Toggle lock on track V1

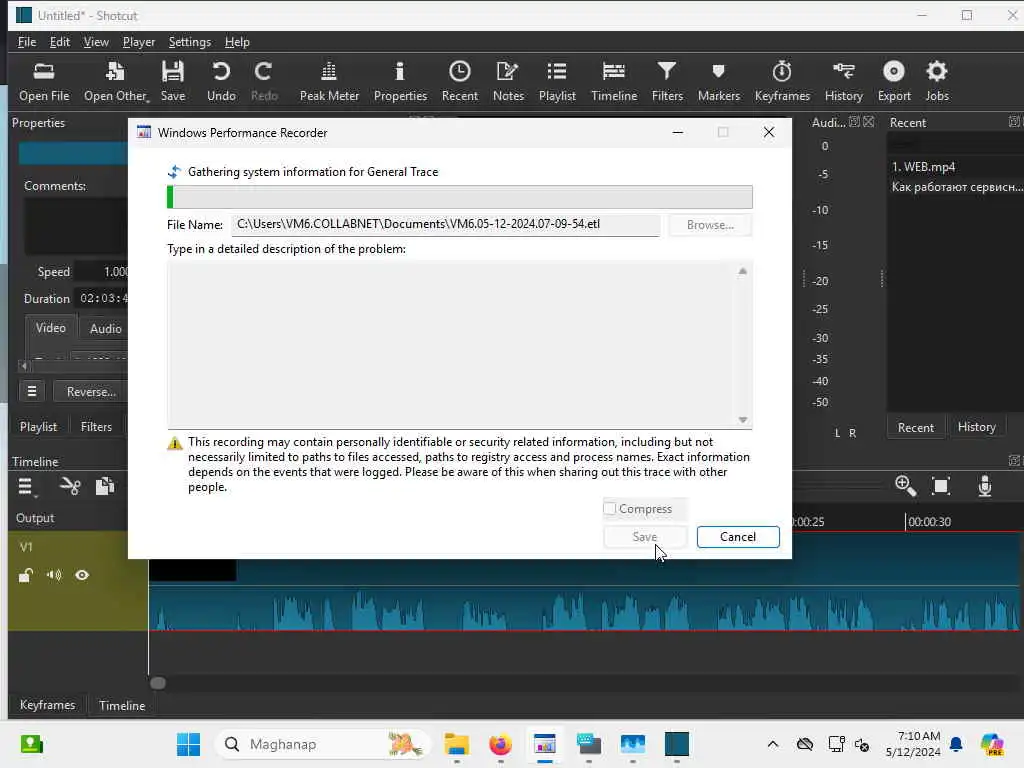(x=25, y=575)
